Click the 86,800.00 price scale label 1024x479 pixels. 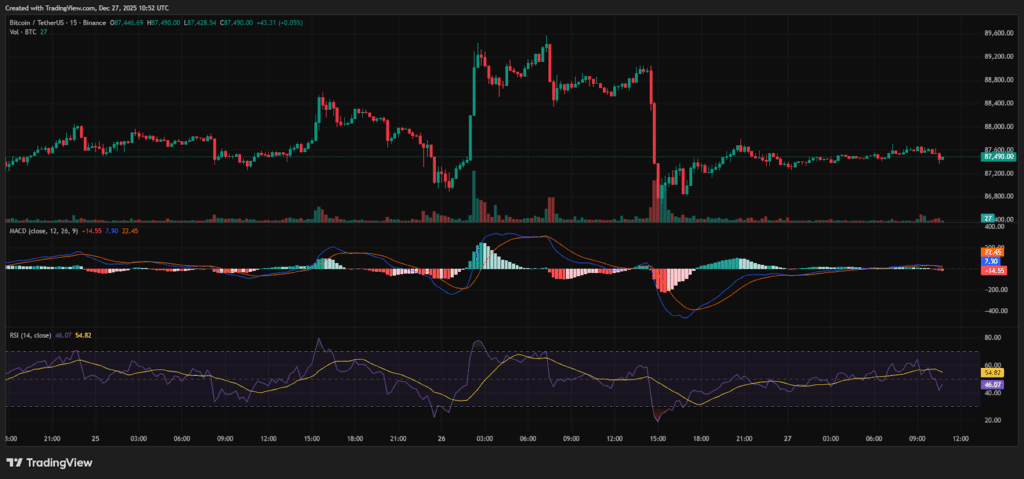point(997,197)
